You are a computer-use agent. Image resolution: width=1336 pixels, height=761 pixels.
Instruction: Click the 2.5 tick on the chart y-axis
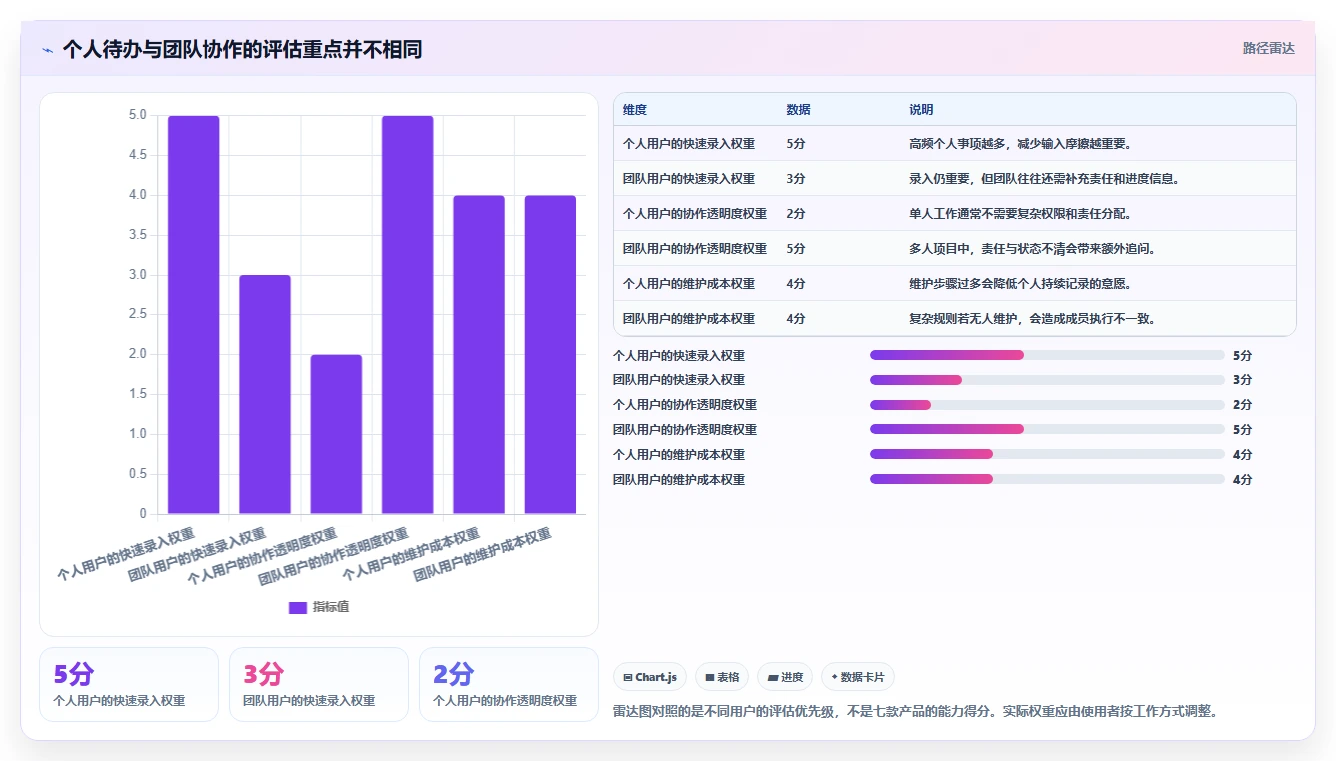(137, 315)
